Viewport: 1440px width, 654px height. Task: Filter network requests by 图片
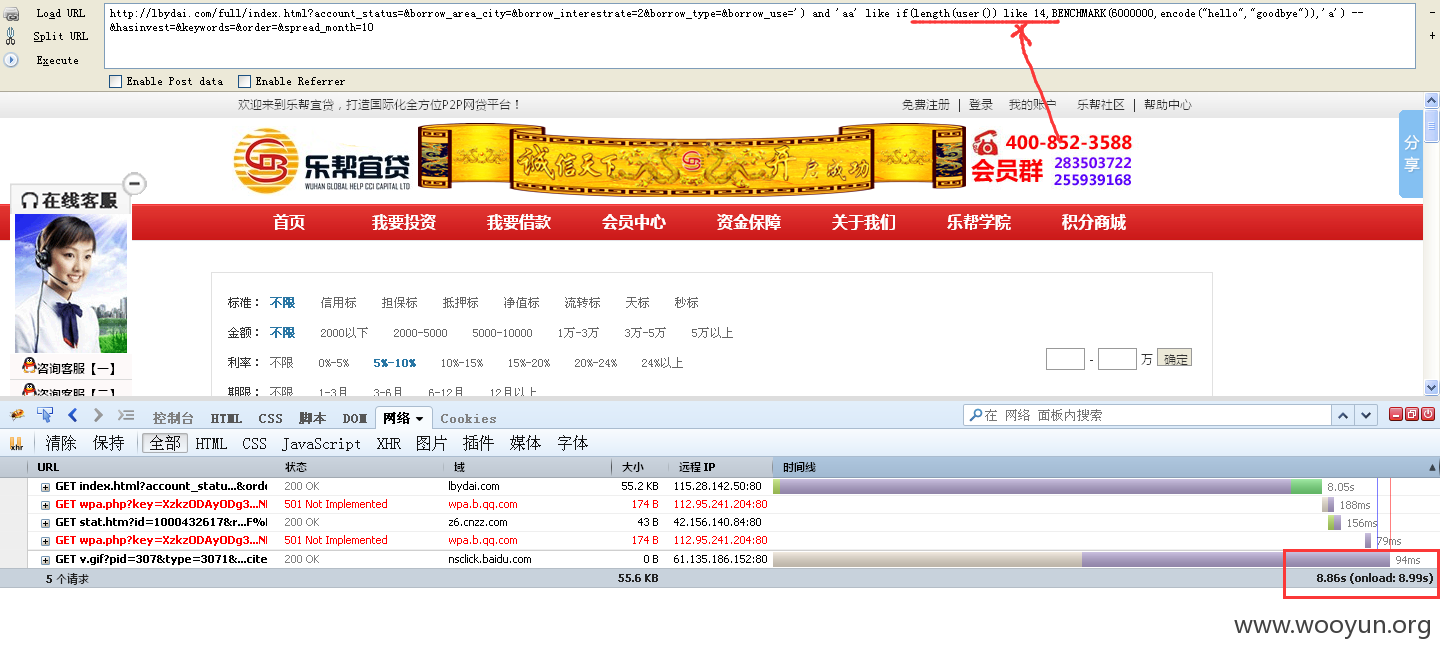(x=432, y=443)
